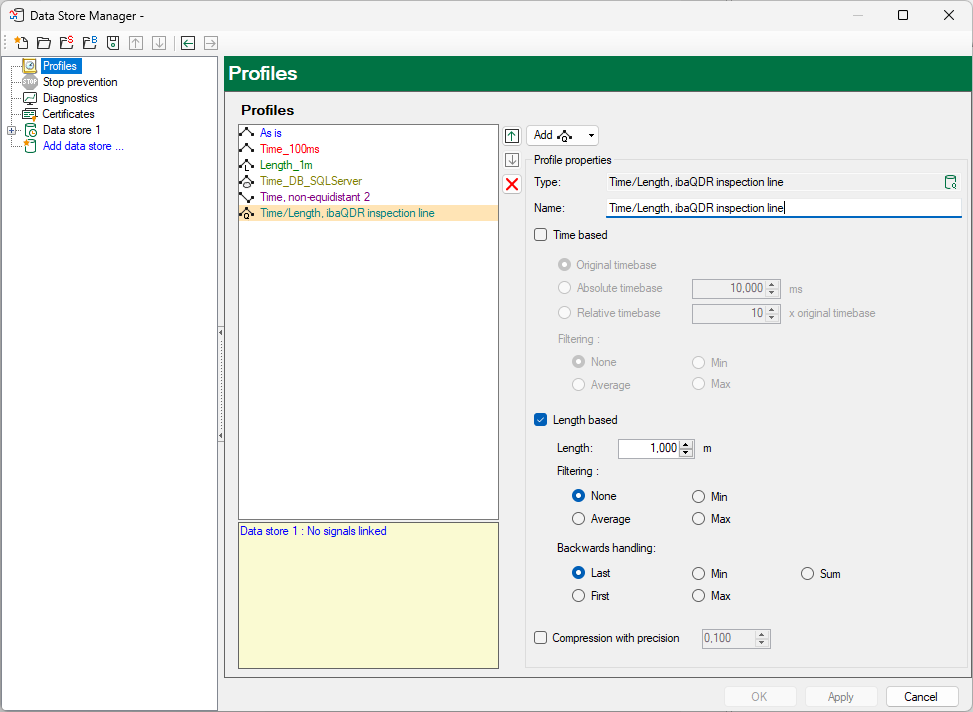
Task: Open Certificates in the tree
Action: click(68, 114)
